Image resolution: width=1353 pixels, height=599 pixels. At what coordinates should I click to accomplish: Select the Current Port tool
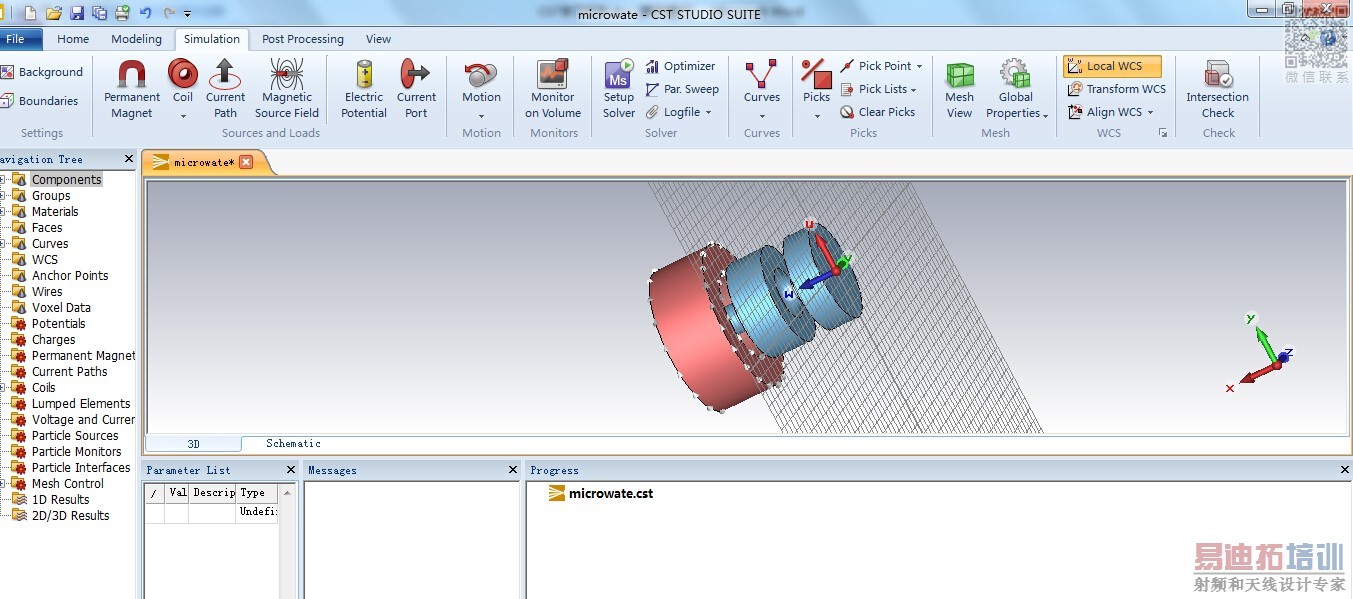[416, 89]
